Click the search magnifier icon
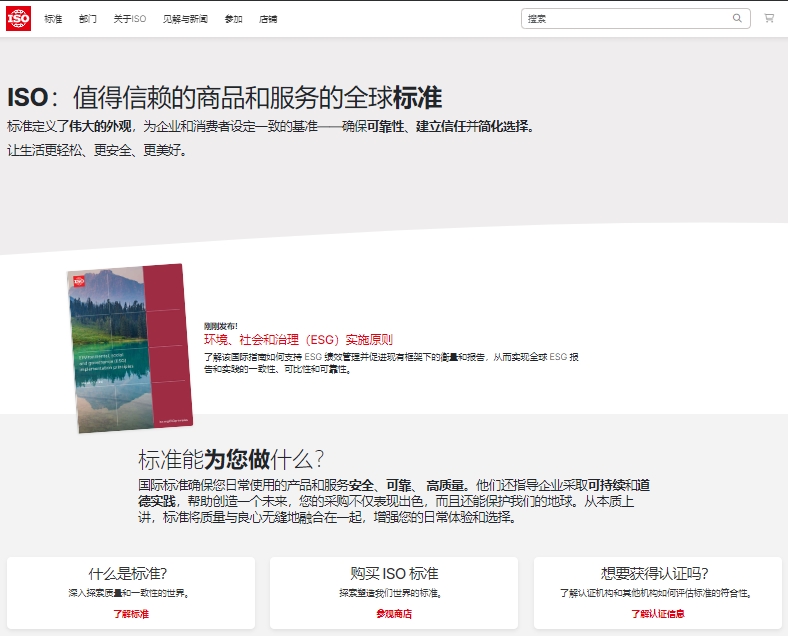 click(737, 19)
